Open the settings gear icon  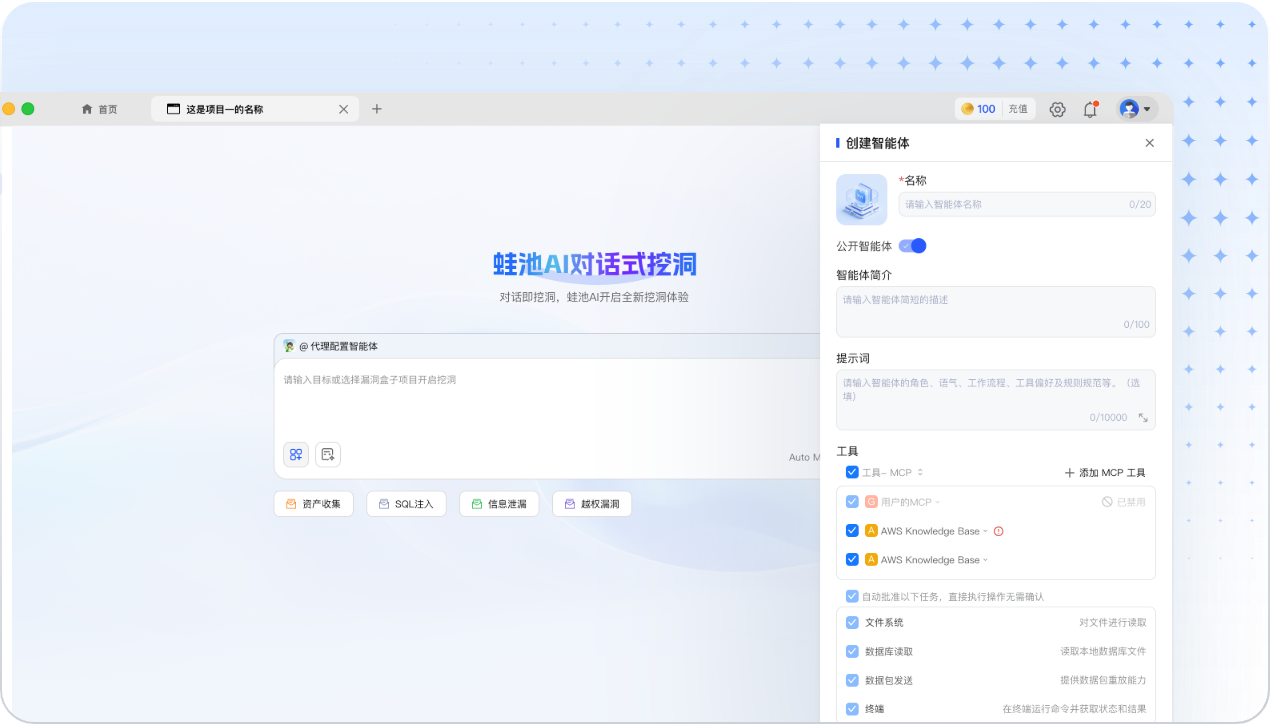coord(1057,109)
